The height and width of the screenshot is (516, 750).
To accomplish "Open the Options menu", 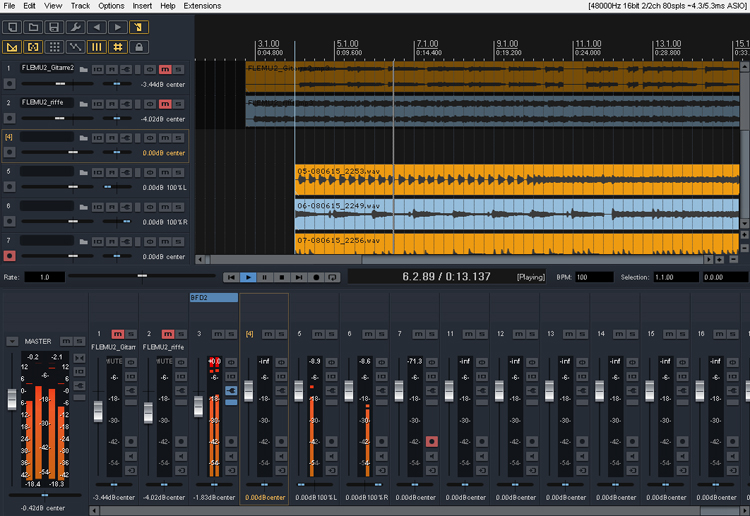I will click(111, 6).
